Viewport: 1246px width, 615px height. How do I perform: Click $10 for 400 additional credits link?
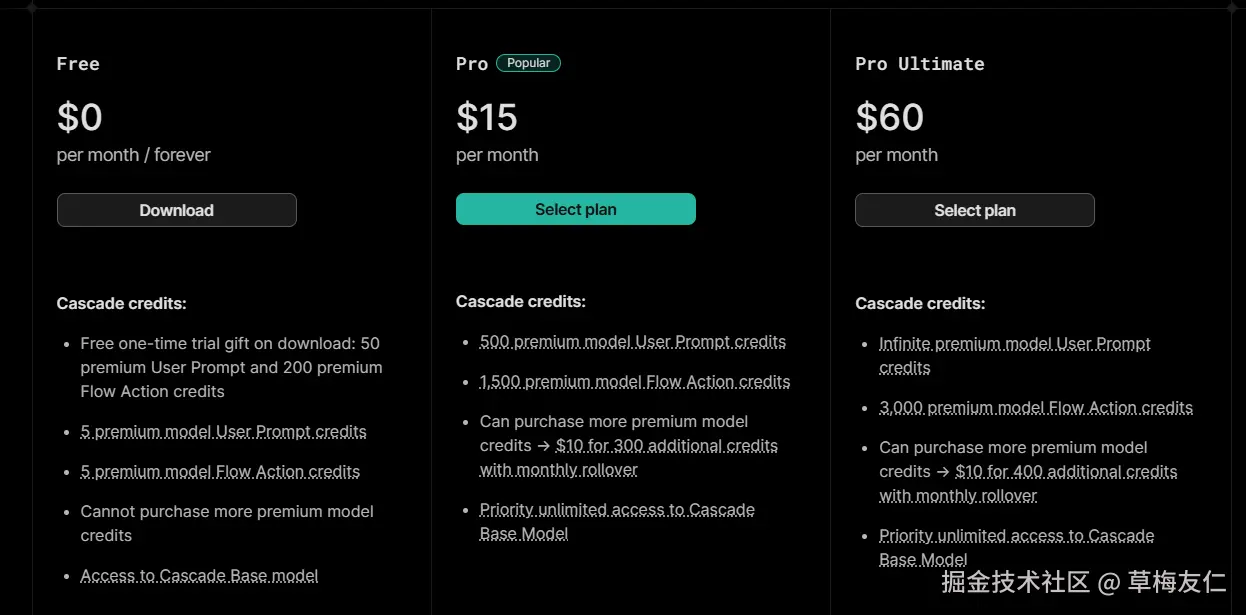pos(1066,472)
